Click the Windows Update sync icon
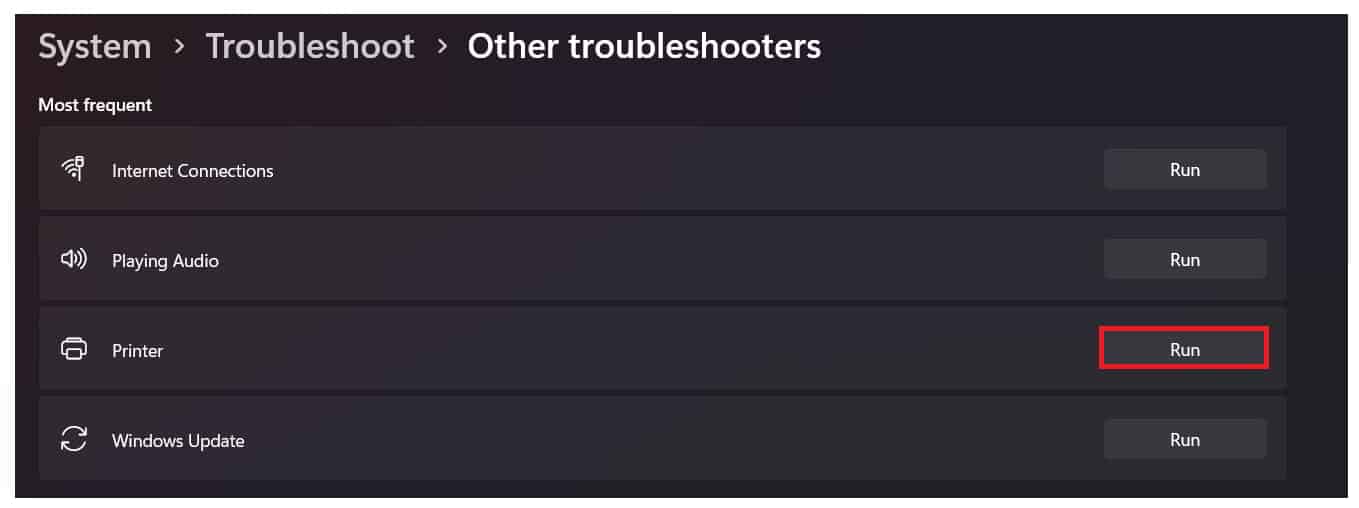The height and width of the screenshot is (508, 1359). click(x=73, y=440)
